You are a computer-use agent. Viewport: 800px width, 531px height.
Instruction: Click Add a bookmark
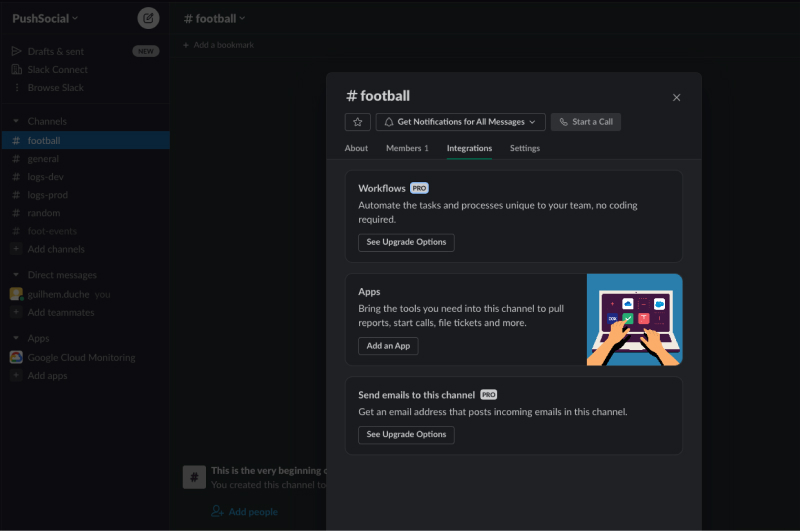click(x=218, y=45)
